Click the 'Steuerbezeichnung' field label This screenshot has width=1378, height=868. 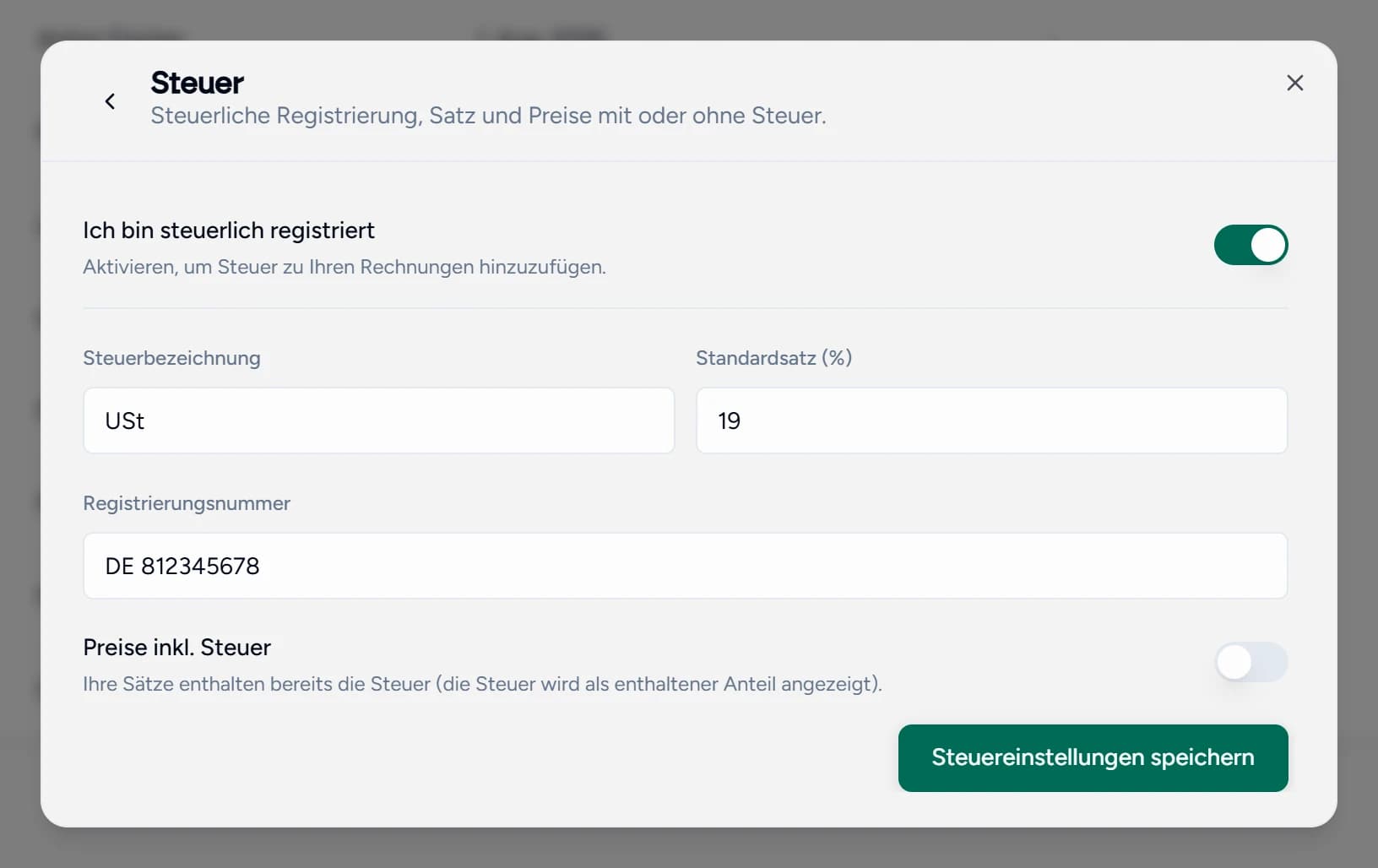point(171,358)
